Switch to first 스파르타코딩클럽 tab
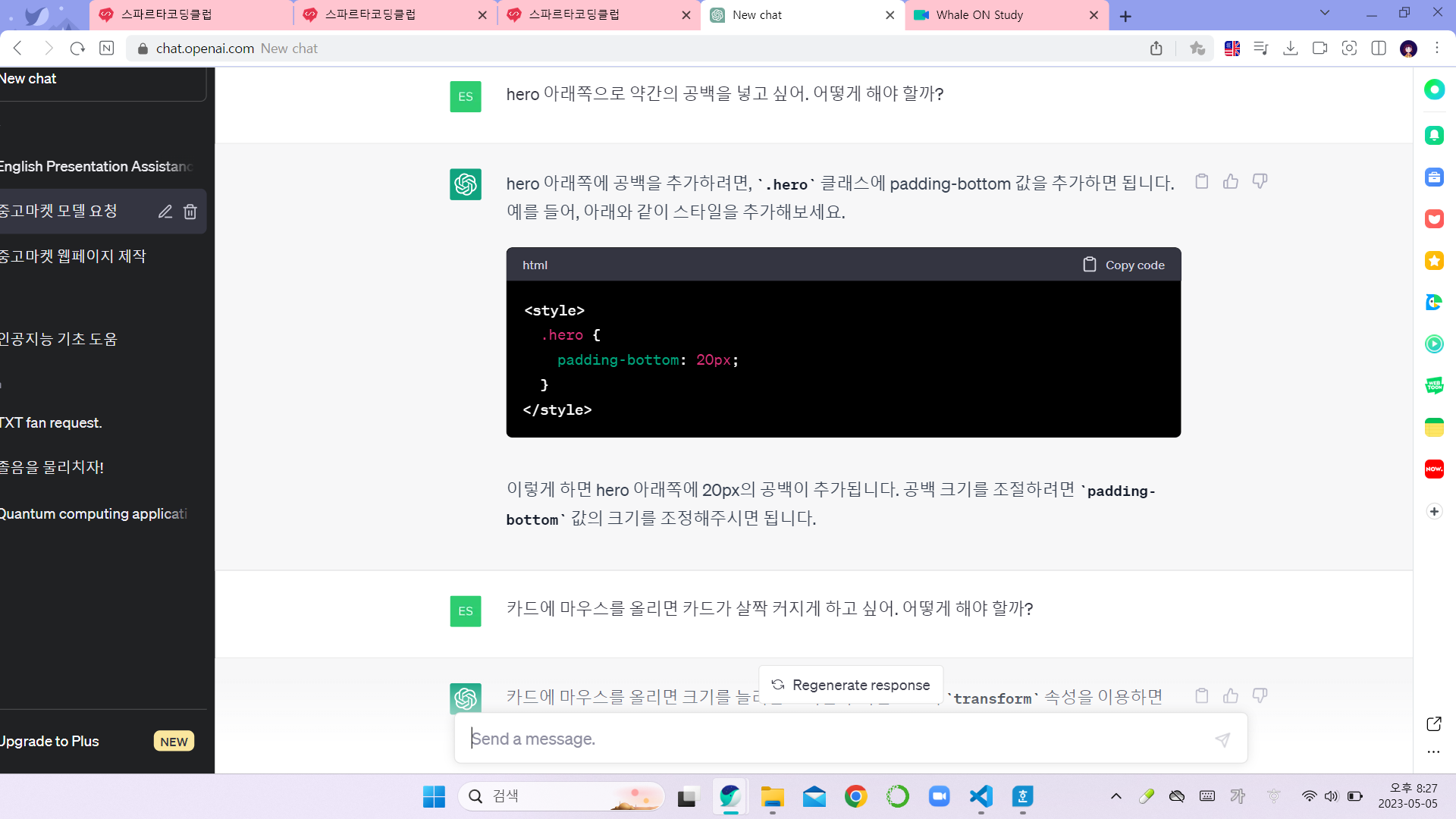The width and height of the screenshot is (1456, 819). pos(191,15)
